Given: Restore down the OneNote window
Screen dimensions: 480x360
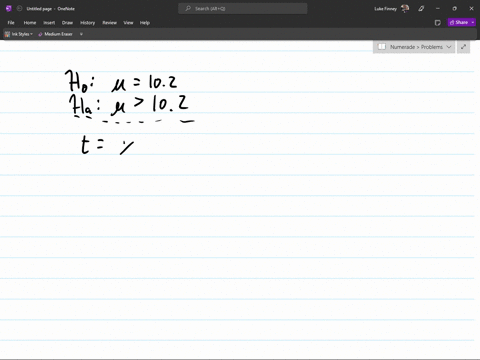Looking at the screenshot, I should point(454,9).
